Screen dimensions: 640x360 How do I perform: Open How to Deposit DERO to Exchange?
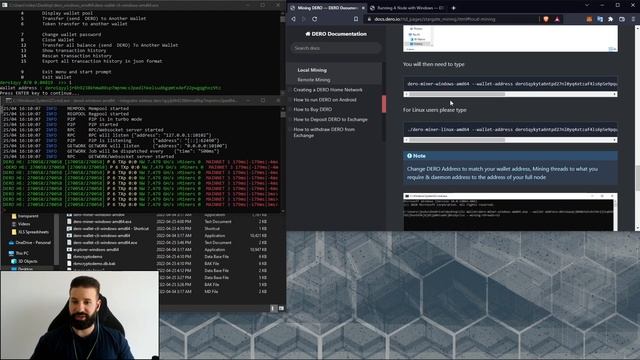[x=331, y=120]
